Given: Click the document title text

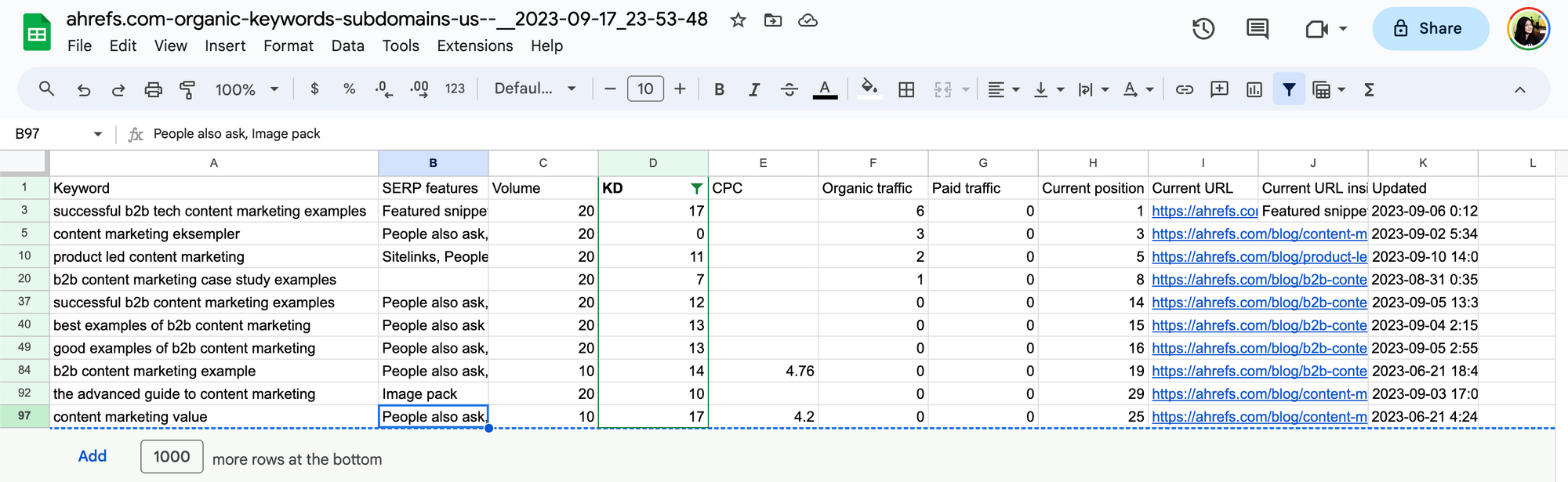Looking at the screenshot, I should tap(387, 19).
